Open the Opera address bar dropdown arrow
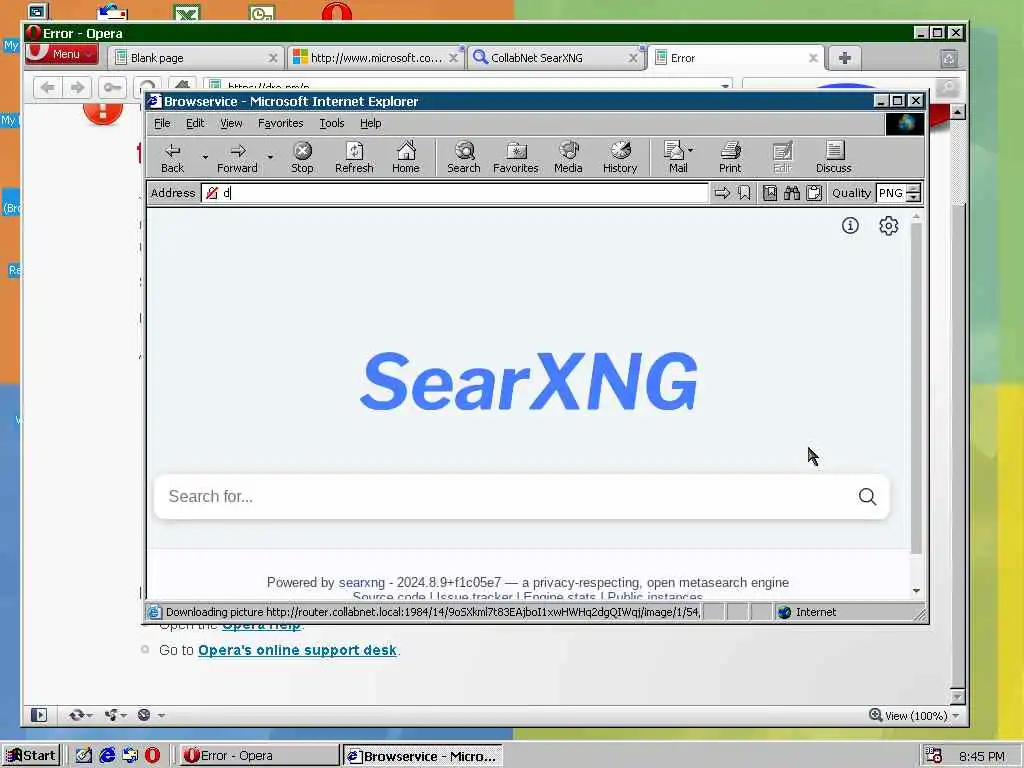Viewport: 1024px width, 768px height. click(x=725, y=86)
